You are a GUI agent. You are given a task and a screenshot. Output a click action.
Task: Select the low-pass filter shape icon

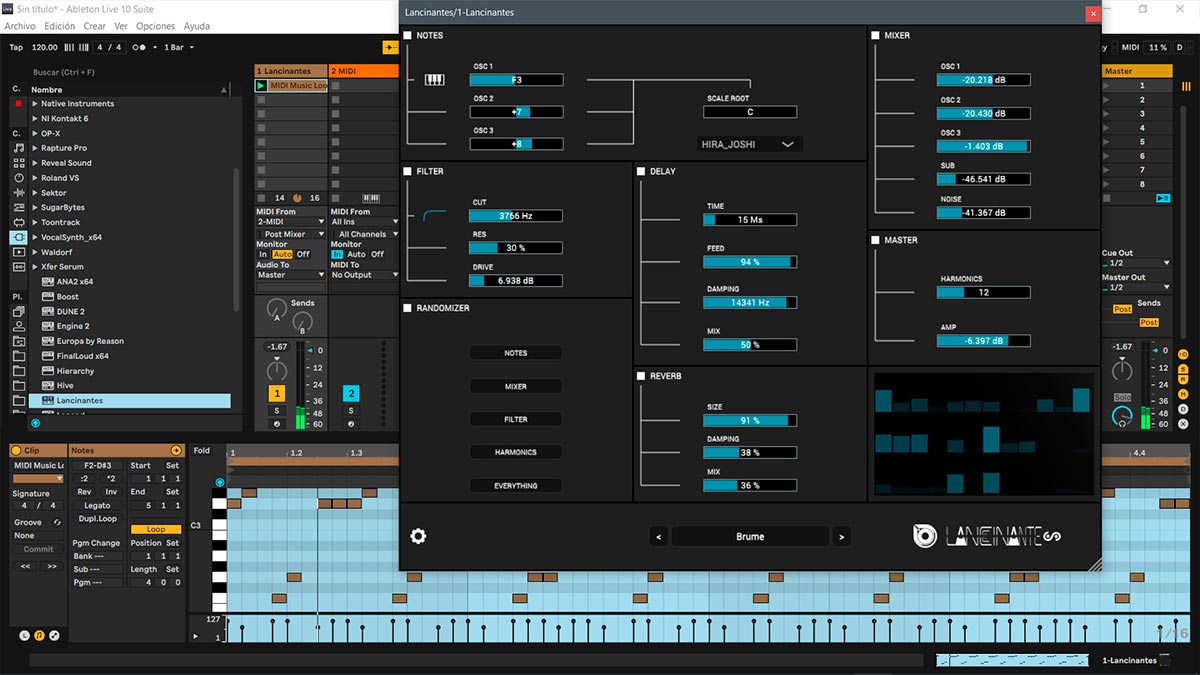434,215
